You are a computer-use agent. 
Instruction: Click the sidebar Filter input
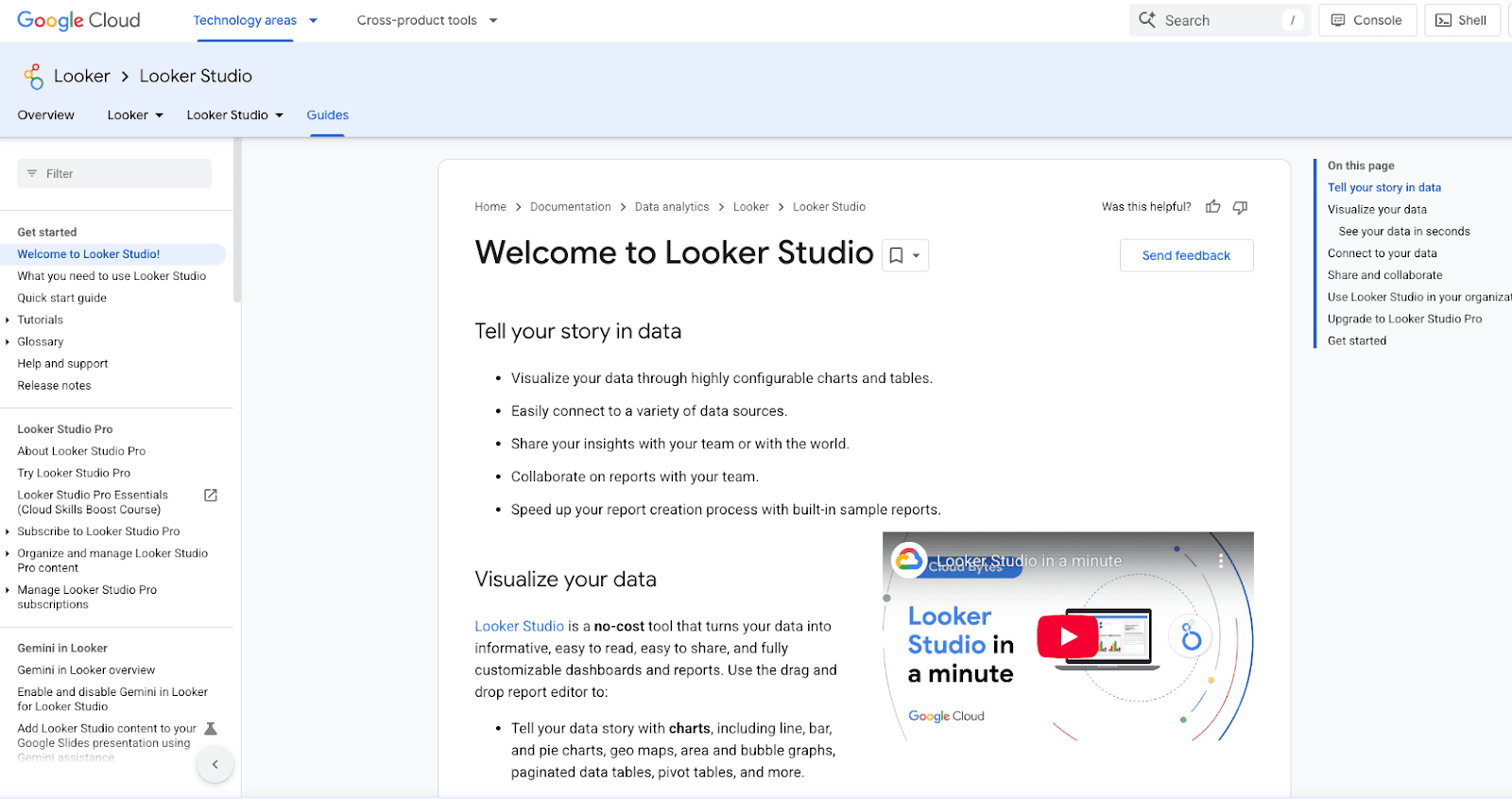click(x=114, y=174)
